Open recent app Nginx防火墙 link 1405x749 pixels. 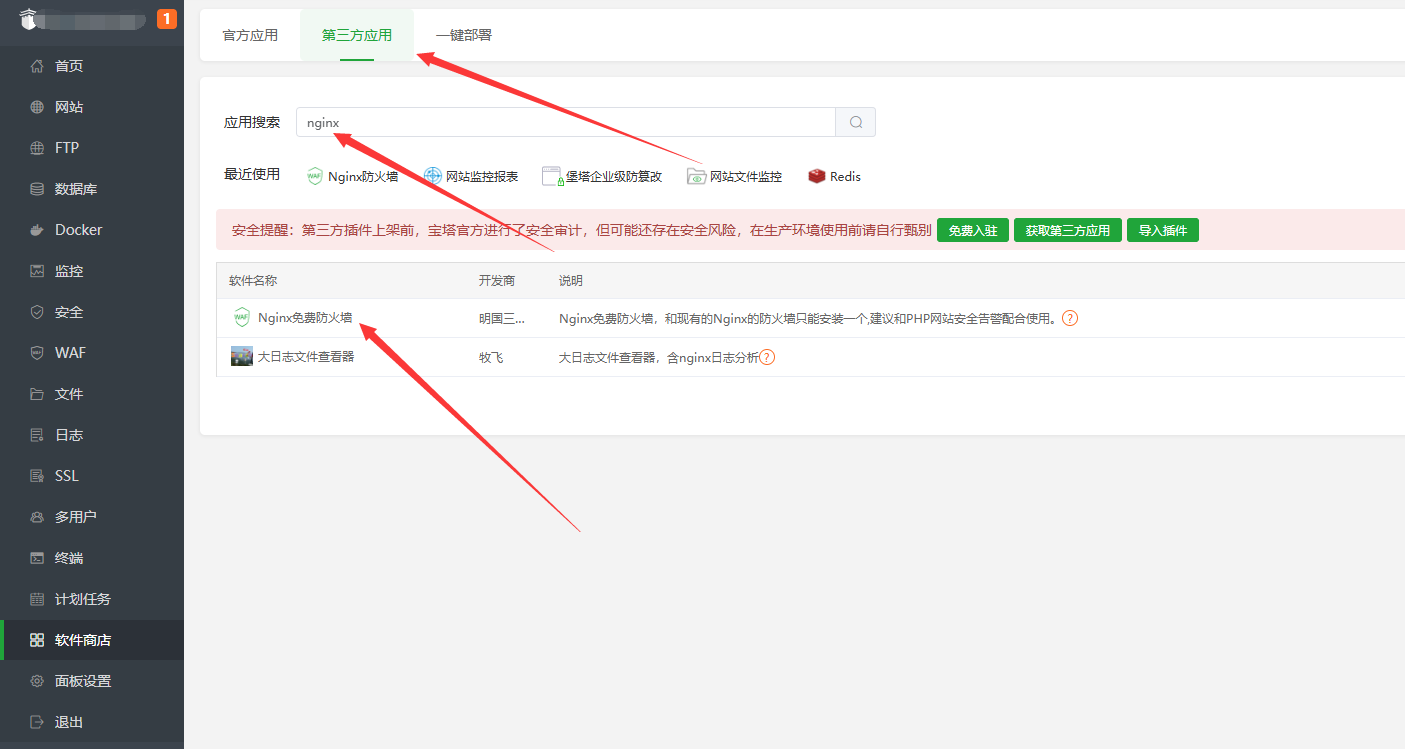click(363, 176)
